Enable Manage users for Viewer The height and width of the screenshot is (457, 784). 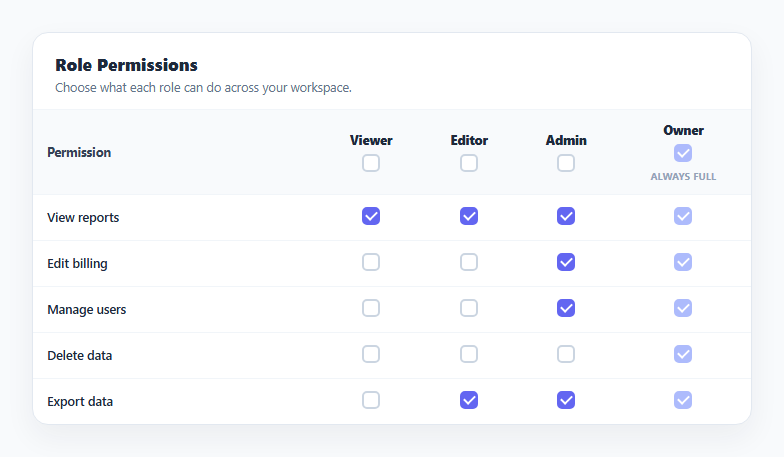371,308
